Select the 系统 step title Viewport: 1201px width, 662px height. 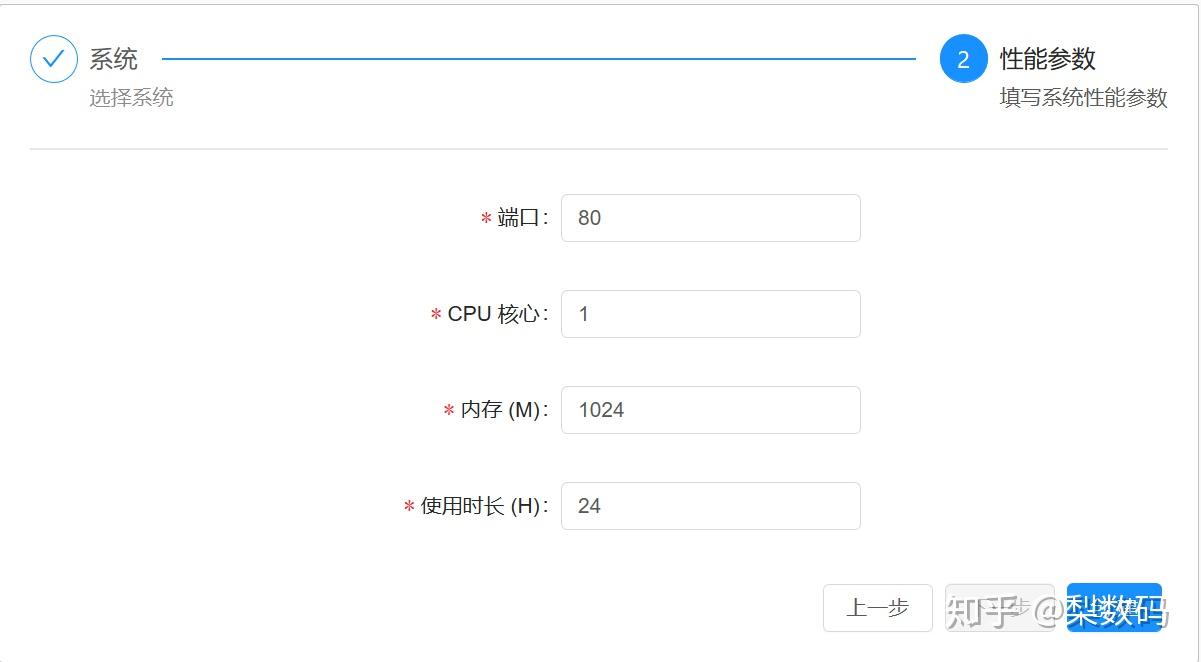(114, 59)
